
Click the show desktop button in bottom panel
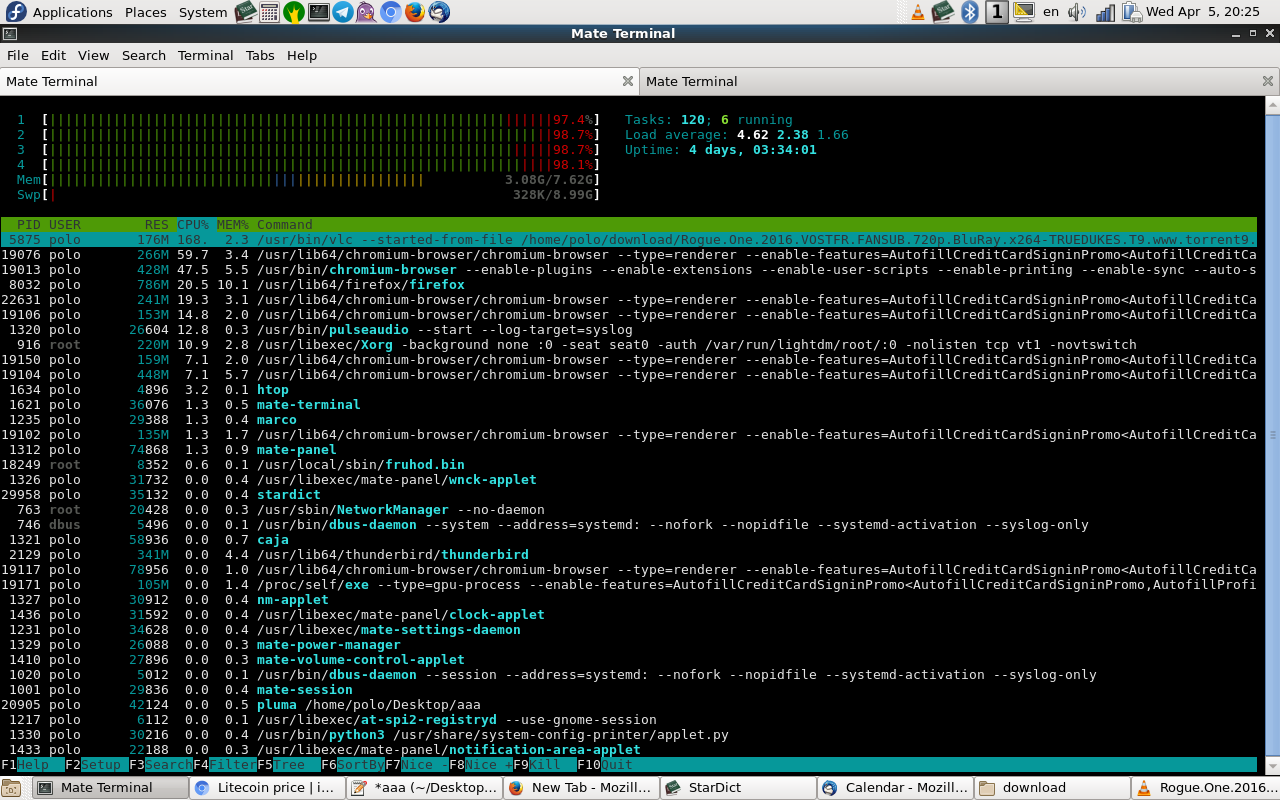[11, 788]
